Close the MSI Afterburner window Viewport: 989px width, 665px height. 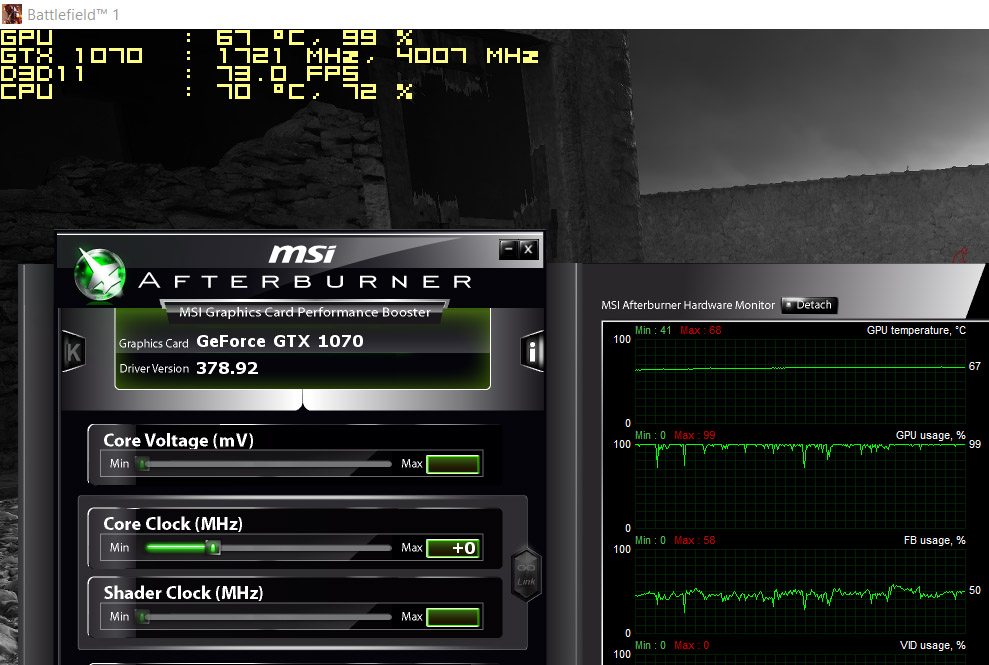tap(529, 249)
